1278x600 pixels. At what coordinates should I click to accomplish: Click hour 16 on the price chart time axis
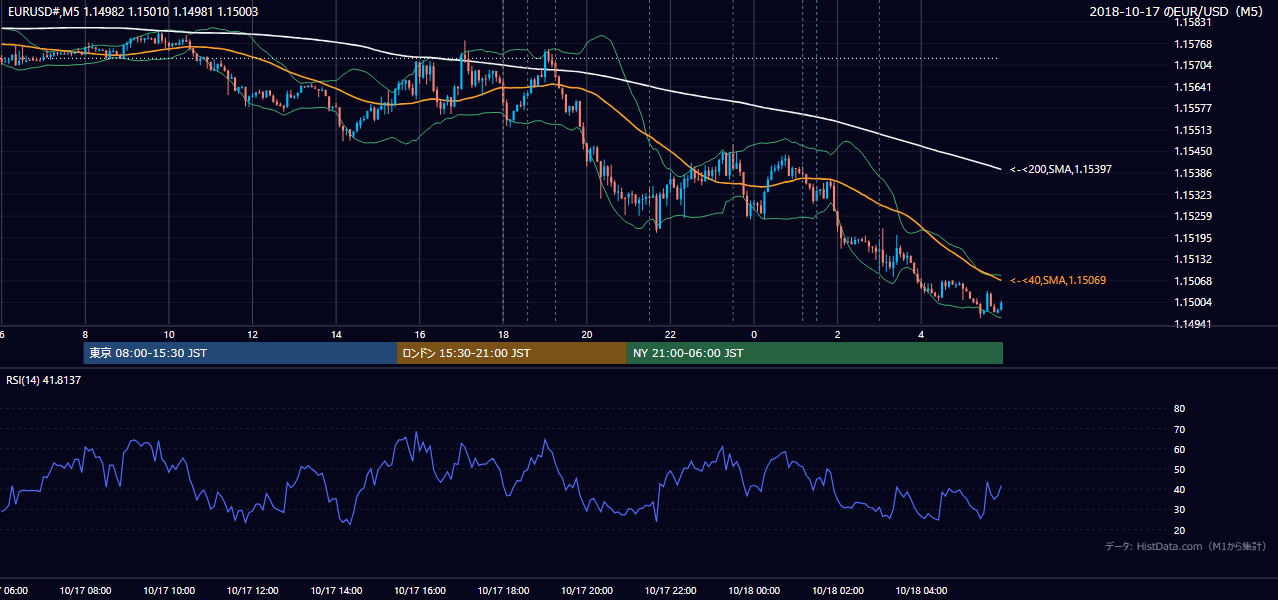coord(420,334)
